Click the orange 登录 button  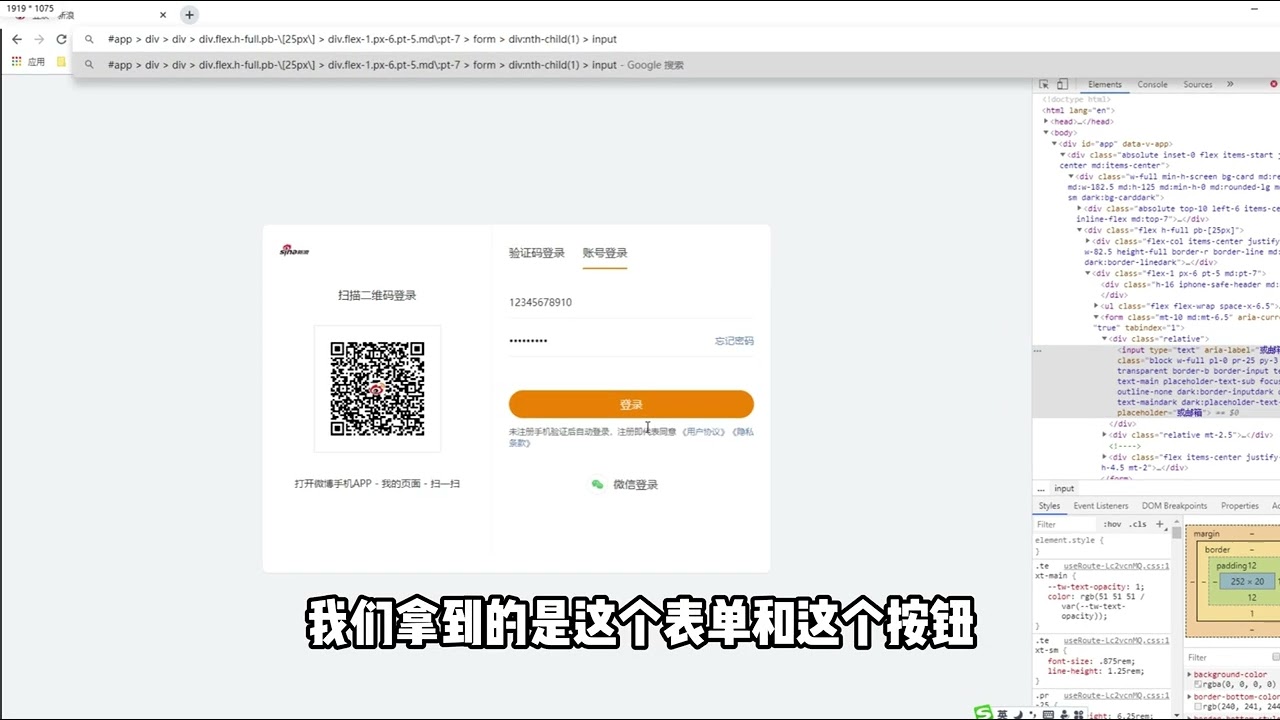click(631, 405)
